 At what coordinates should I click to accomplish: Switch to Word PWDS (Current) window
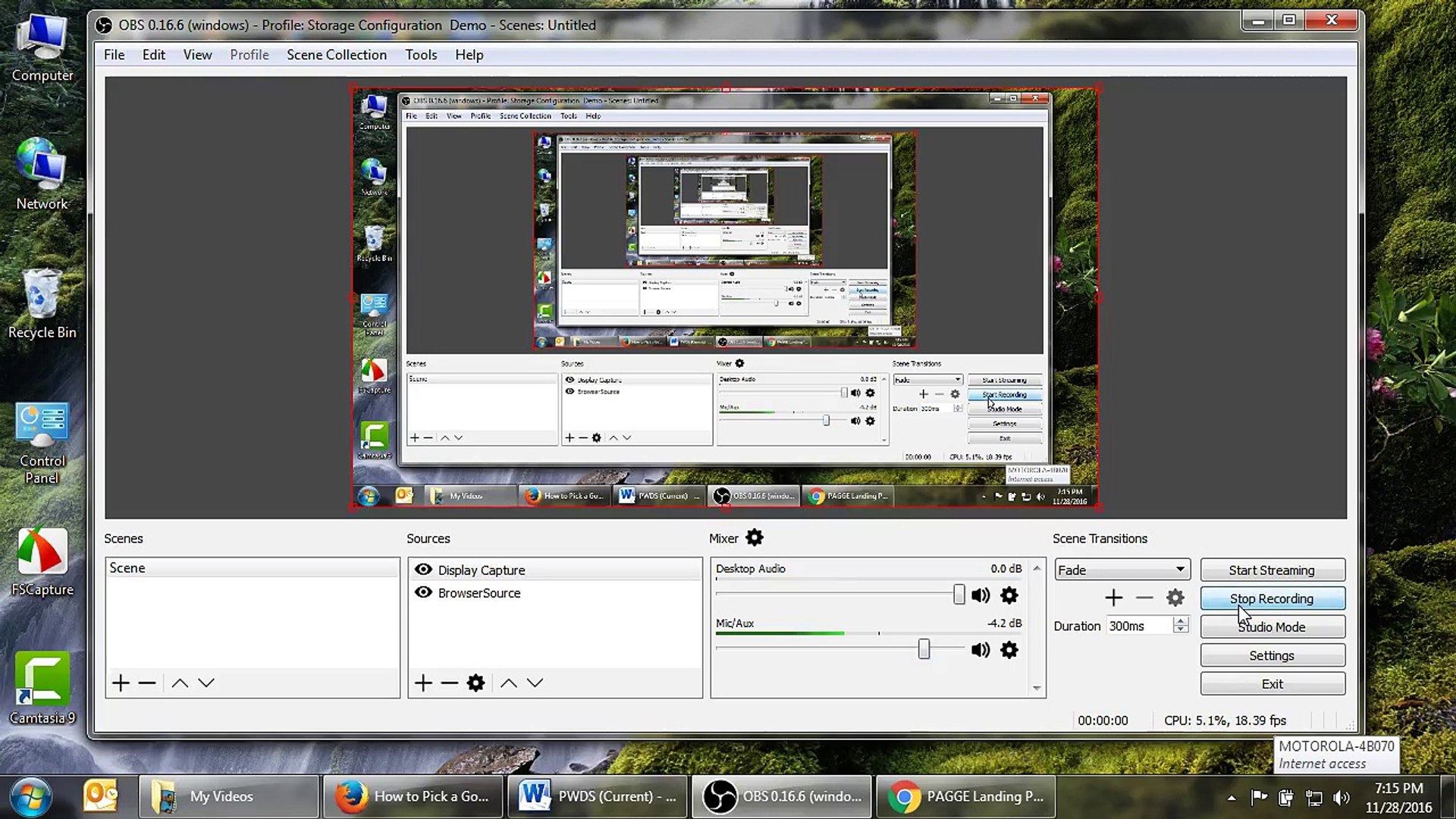pyautogui.click(x=598, y=796)
